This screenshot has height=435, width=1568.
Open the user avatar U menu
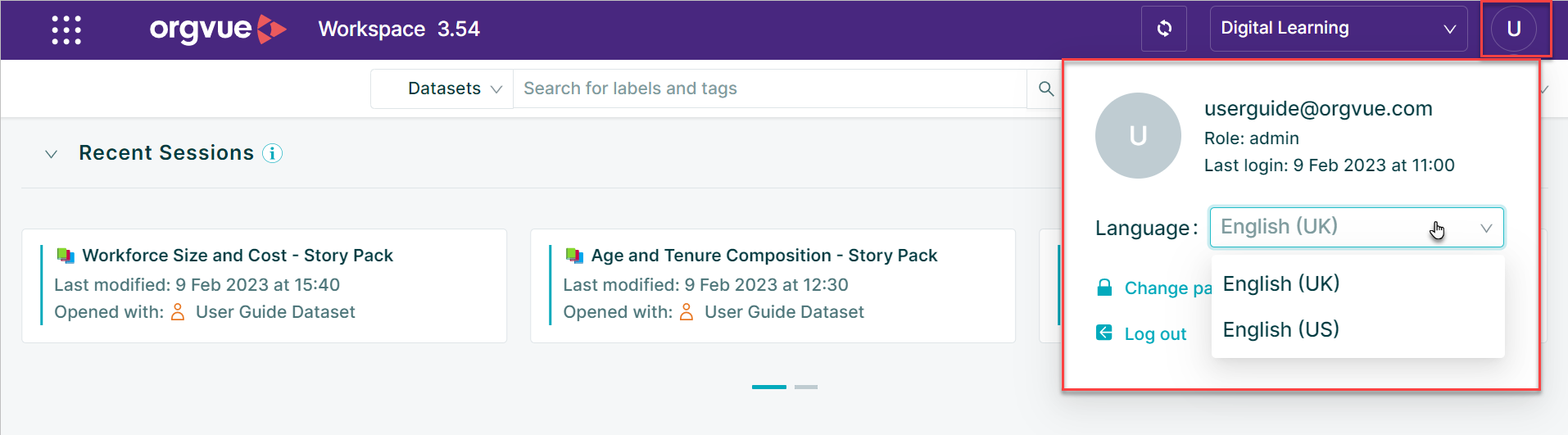point(1514,29)
